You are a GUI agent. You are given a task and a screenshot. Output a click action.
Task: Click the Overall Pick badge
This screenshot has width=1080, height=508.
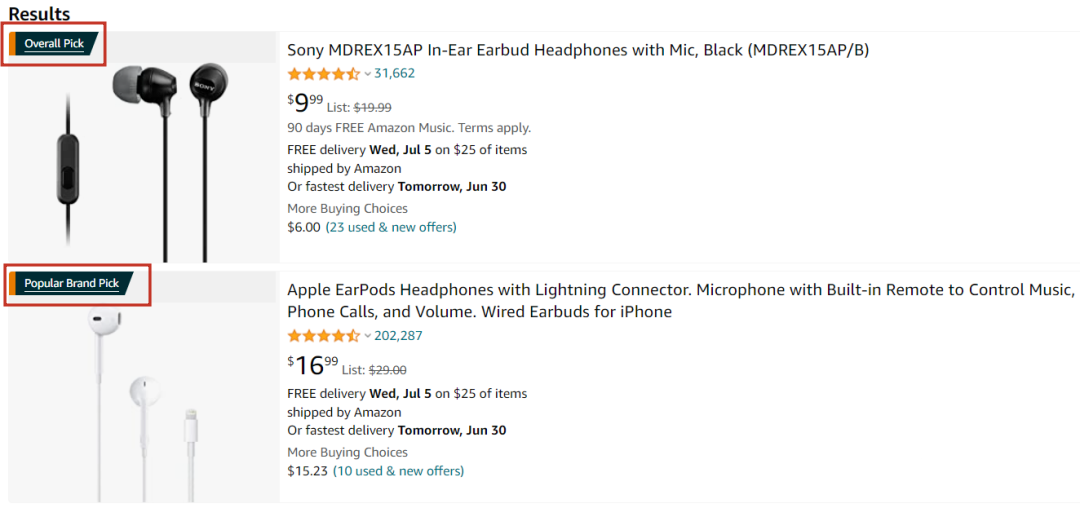54,44
